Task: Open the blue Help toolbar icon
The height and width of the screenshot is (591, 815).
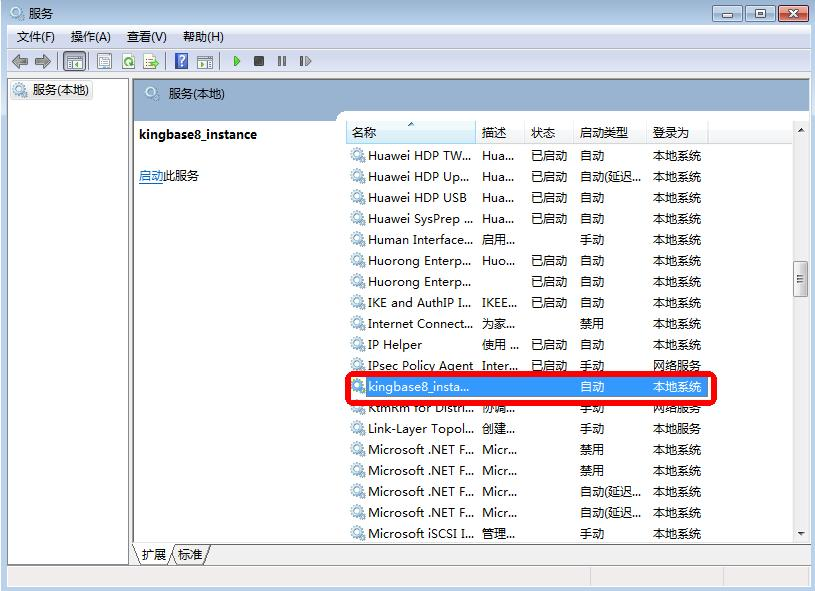Action: (181, 61)
